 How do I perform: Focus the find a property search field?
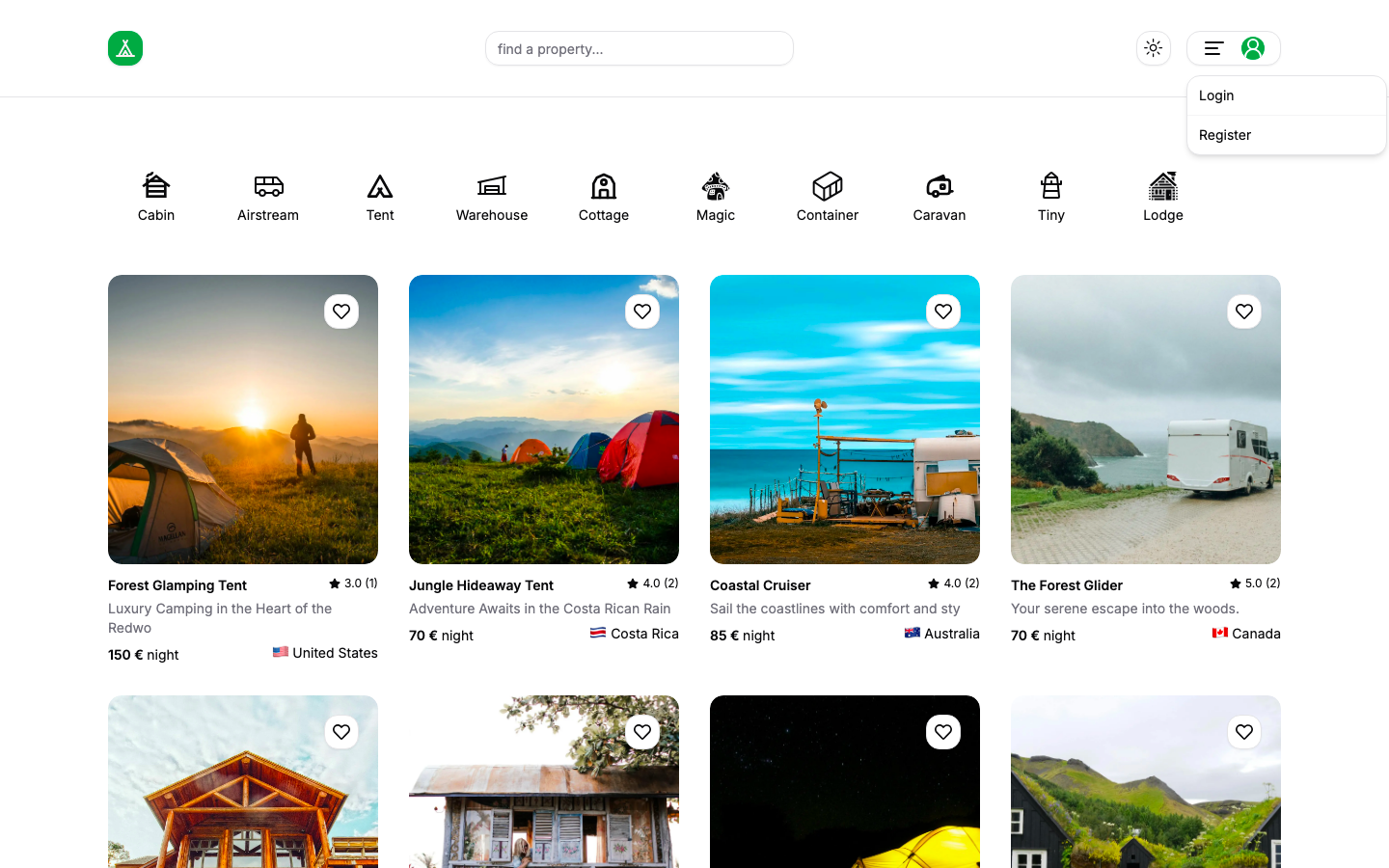640,48
